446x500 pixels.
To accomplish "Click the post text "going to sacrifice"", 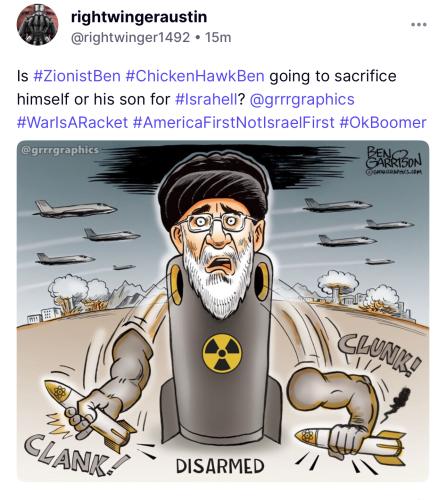I will click(x=333, y=76).
